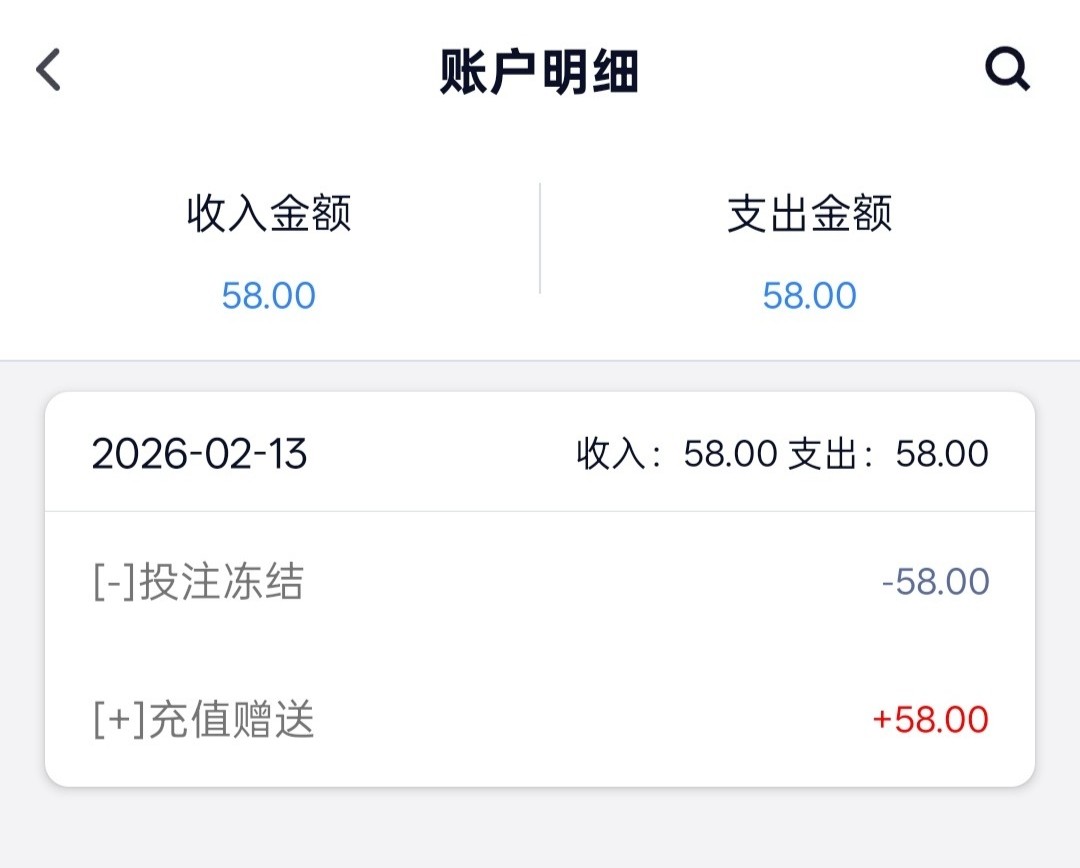The width and height of the screenshot is (1080, 868).
Task: Click the -58.00 frozen bet amount
Action: tap(935, 582)
